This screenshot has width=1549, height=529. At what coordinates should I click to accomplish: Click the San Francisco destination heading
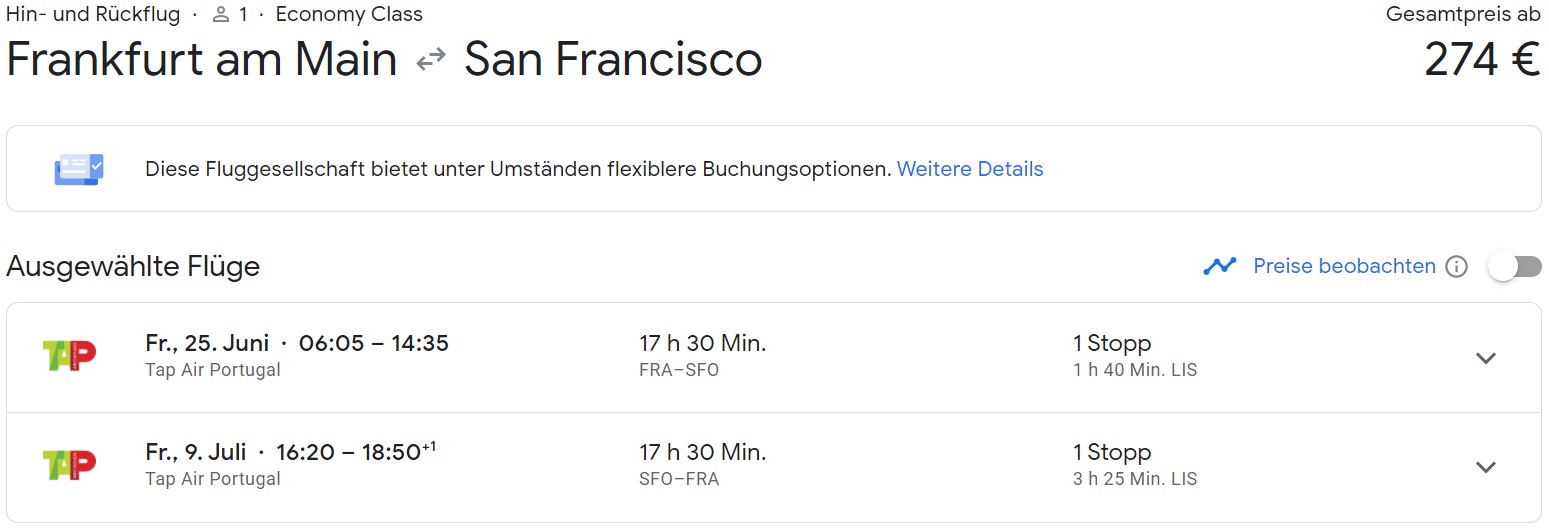point(613,60)
